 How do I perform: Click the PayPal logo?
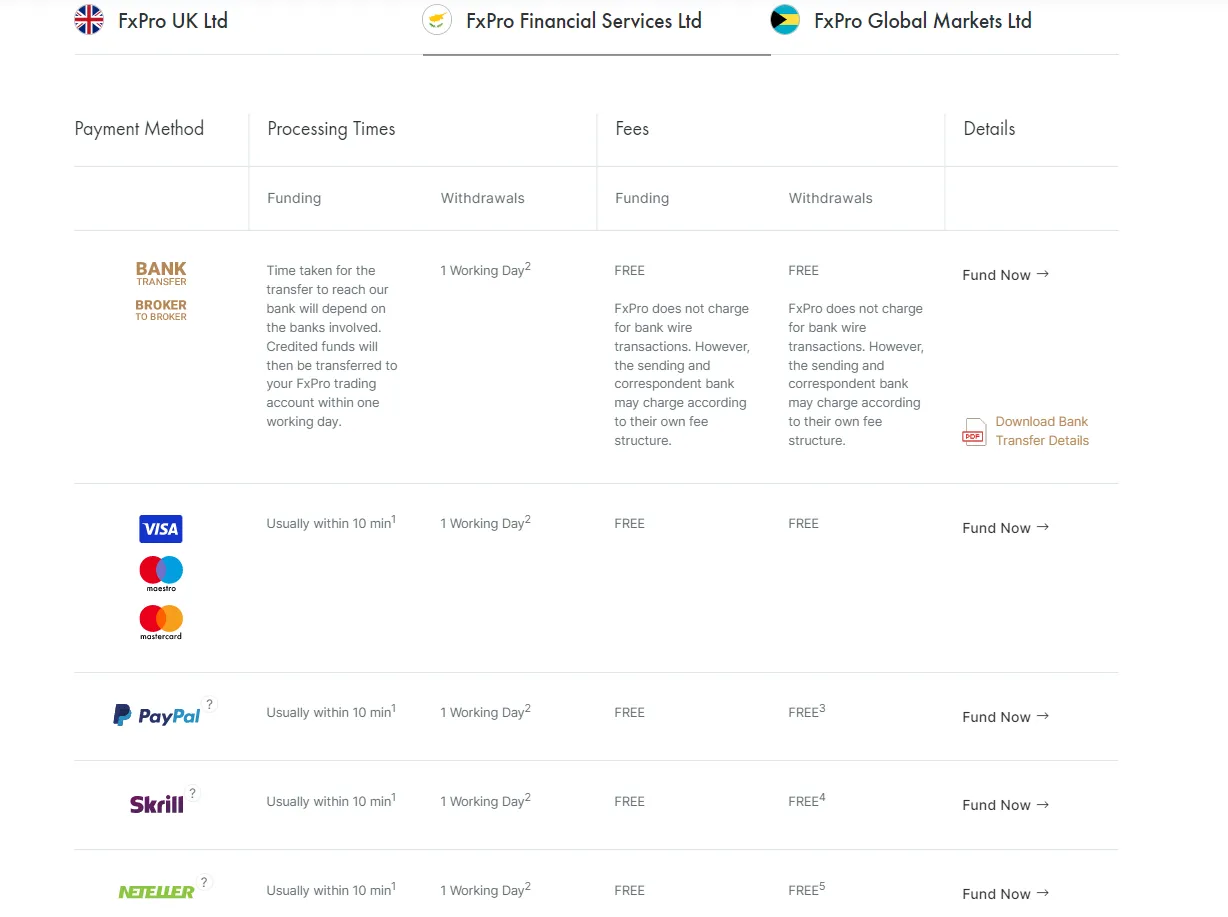(x=157, y=715)
